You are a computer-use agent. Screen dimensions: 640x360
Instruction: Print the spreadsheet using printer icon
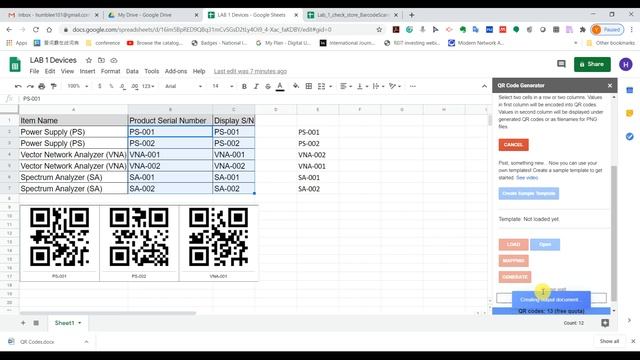coord(42,86)
